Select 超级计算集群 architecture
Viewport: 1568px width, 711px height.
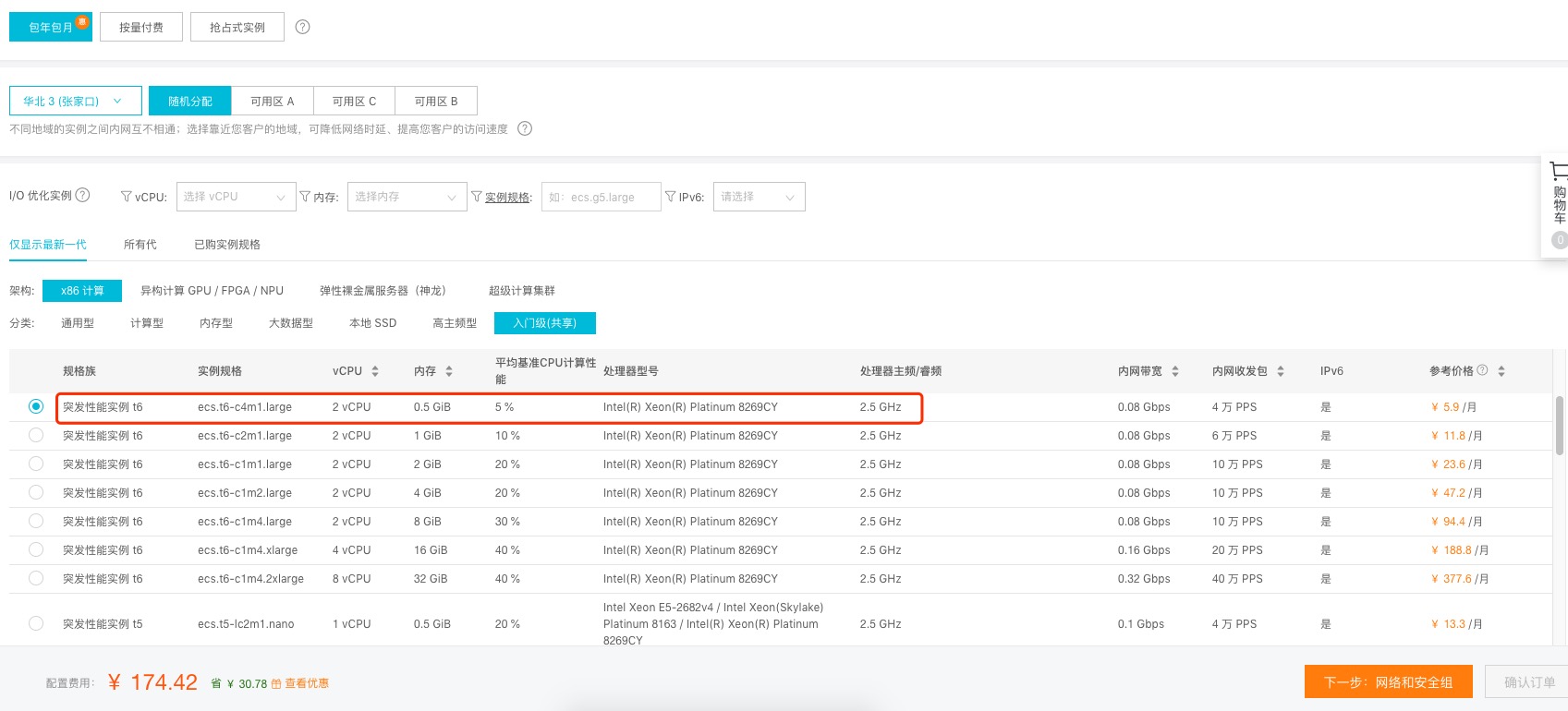522,290
